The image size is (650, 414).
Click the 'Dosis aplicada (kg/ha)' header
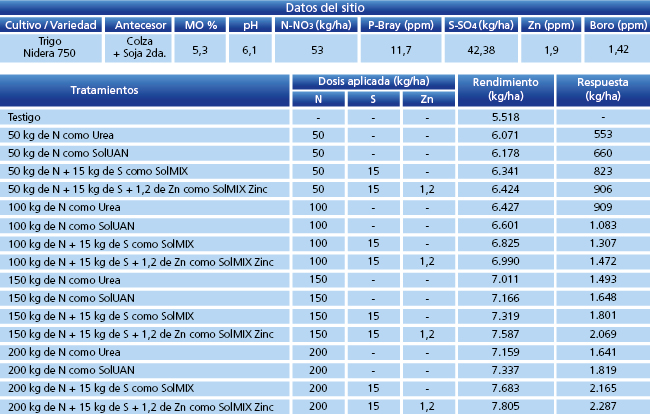(372, 82)
